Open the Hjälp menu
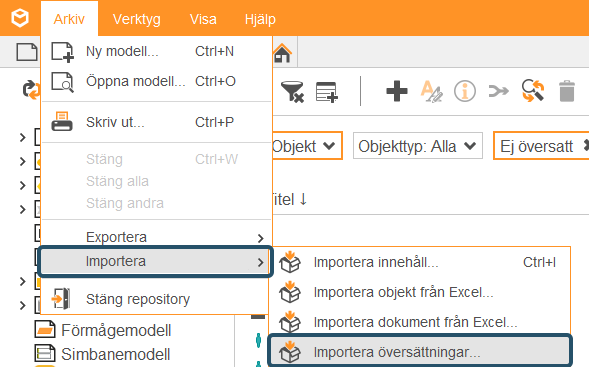 pyautogui.click(x=260, y=19)
